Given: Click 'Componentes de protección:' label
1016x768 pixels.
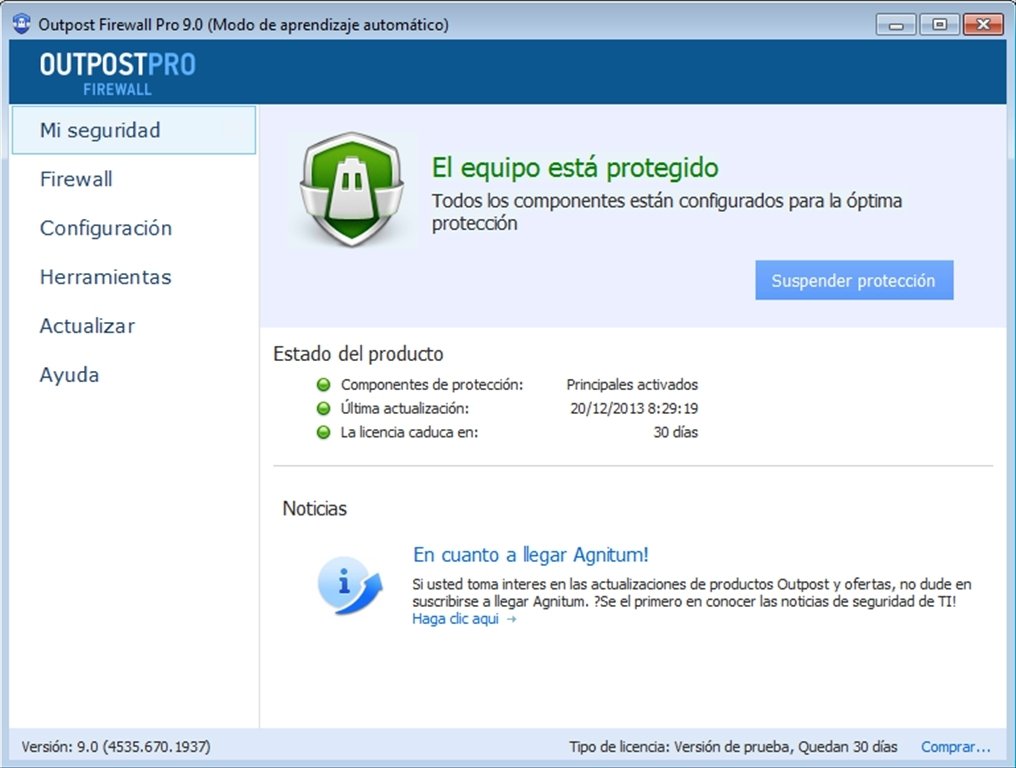Looking at the screenshot, I should coord(432,385).
